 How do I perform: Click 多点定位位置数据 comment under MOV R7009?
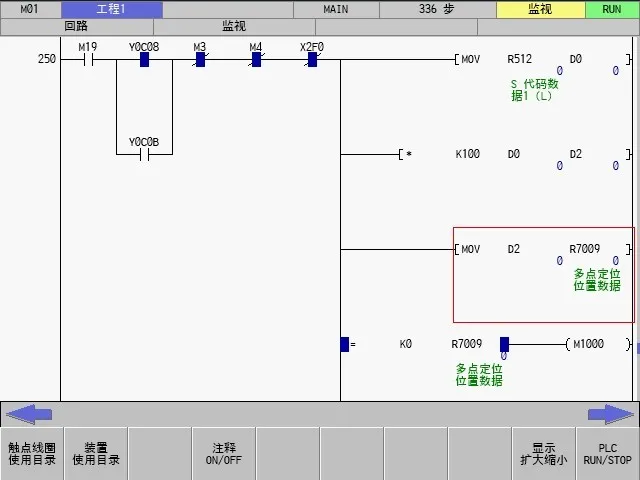pyautogui.click(x=597, y=280)
